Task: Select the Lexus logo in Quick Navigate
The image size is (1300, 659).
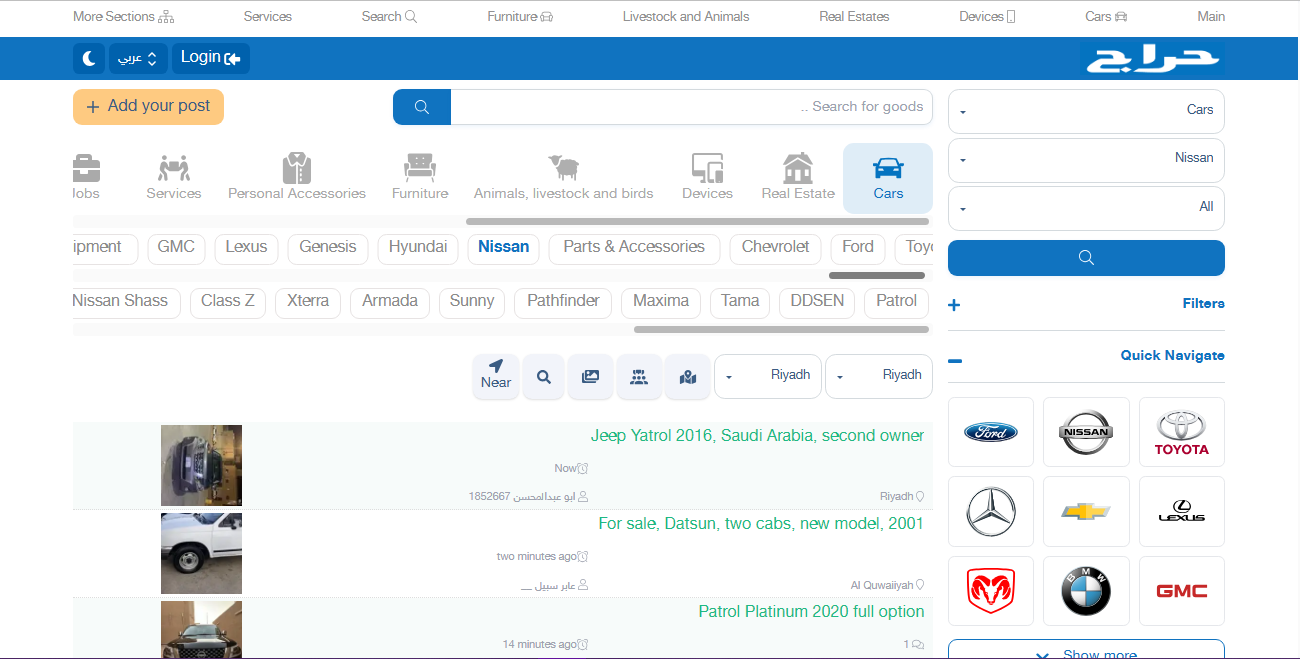Action: tap(1182, 511)
